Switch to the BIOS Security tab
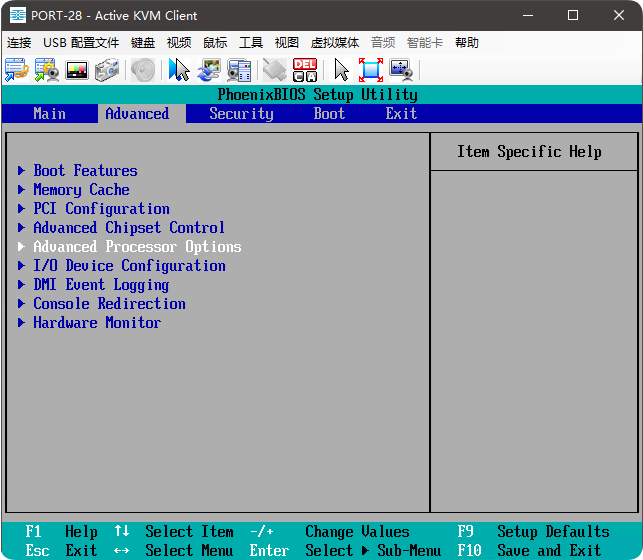 pos(241,114)
